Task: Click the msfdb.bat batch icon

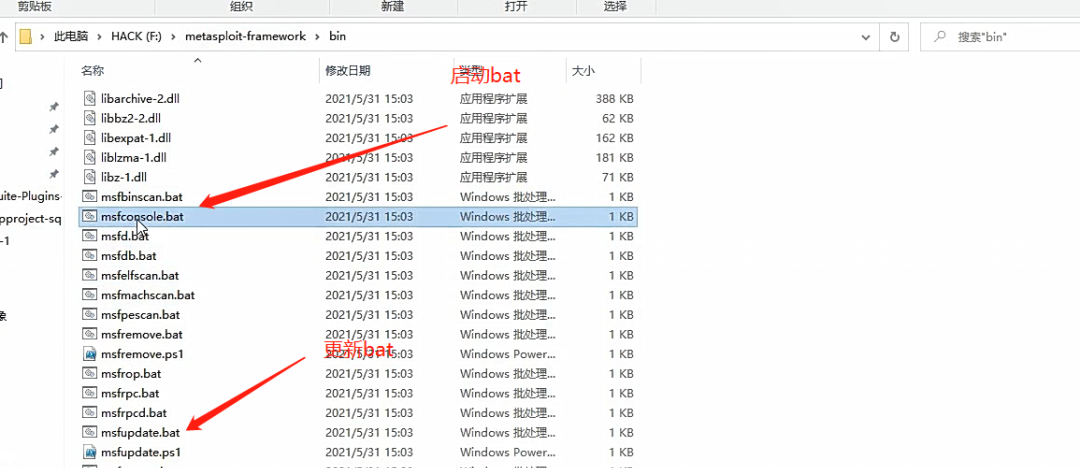Action: (90, 256)
